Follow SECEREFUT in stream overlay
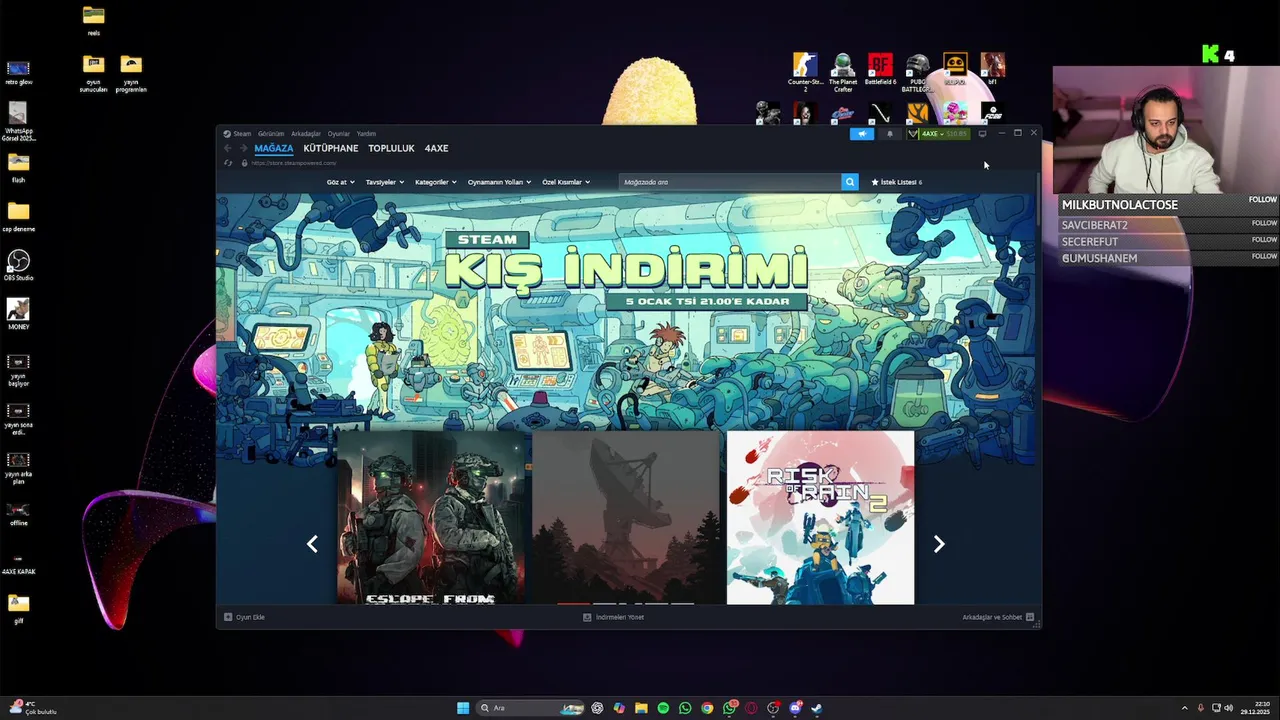Viewport: 1280px width, 720px height. (x=1264, y=240)
